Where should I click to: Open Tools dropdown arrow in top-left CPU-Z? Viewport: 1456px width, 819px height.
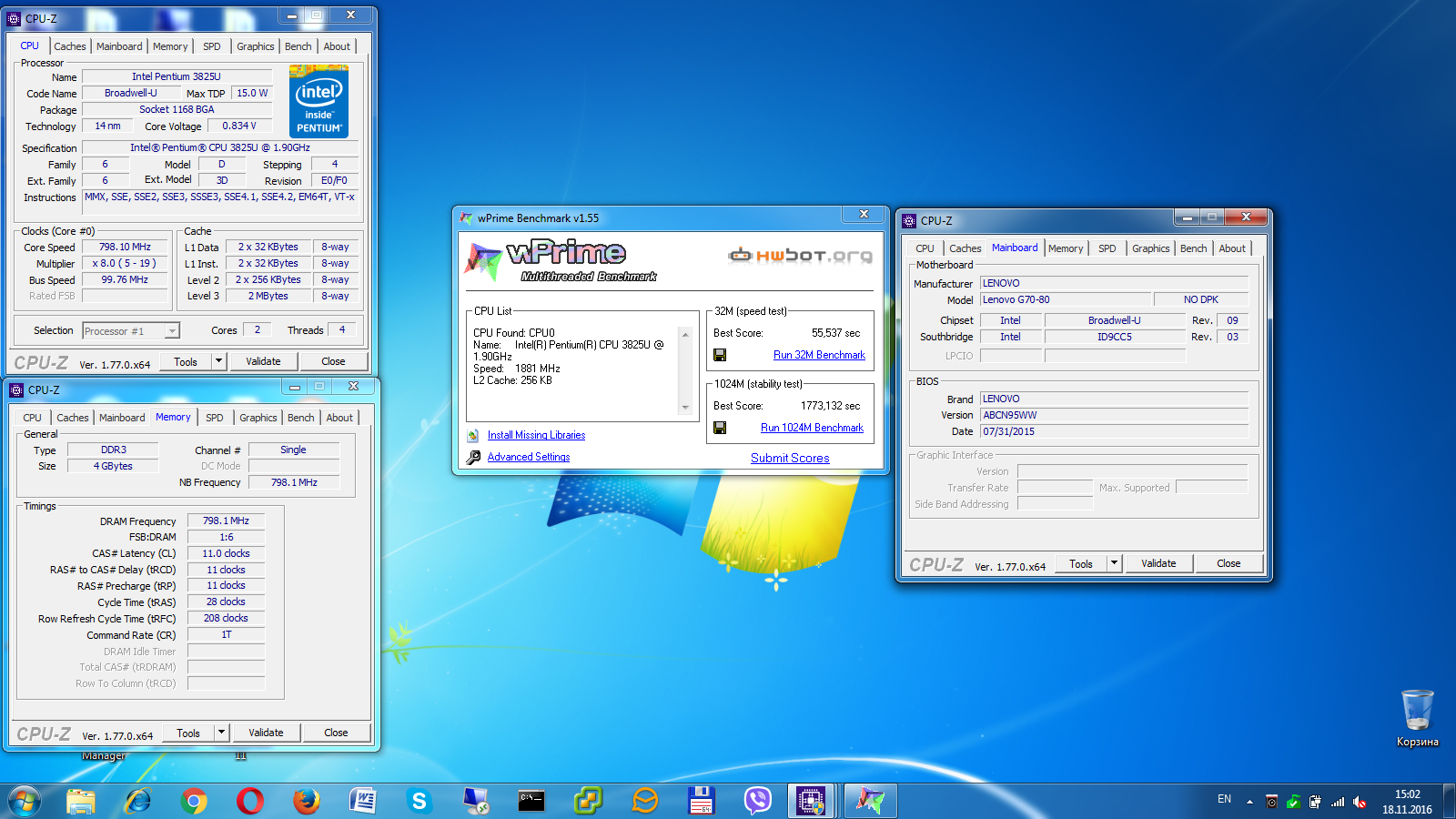tap(218, 361)
